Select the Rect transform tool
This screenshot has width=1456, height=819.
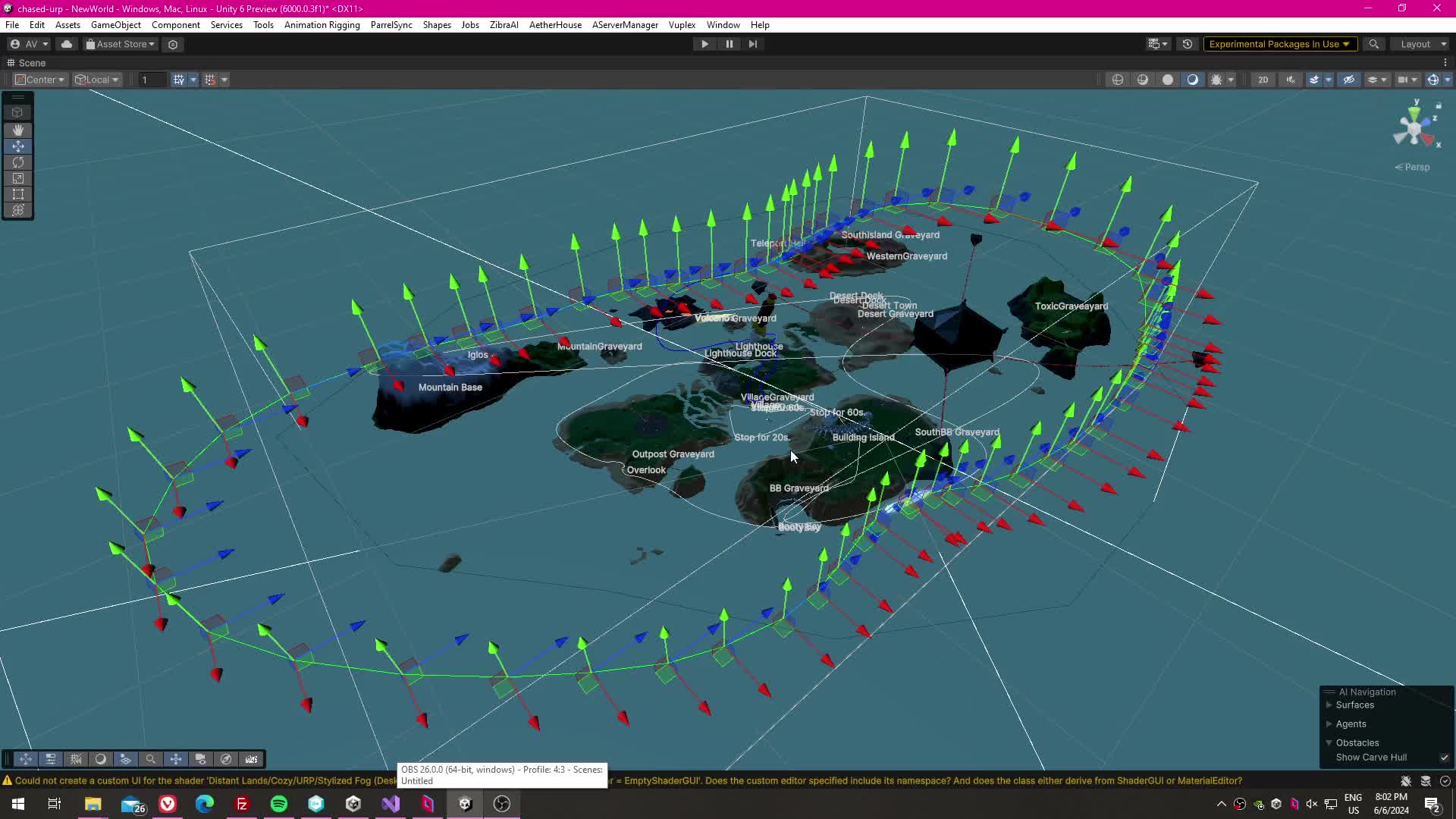(18, 194)
